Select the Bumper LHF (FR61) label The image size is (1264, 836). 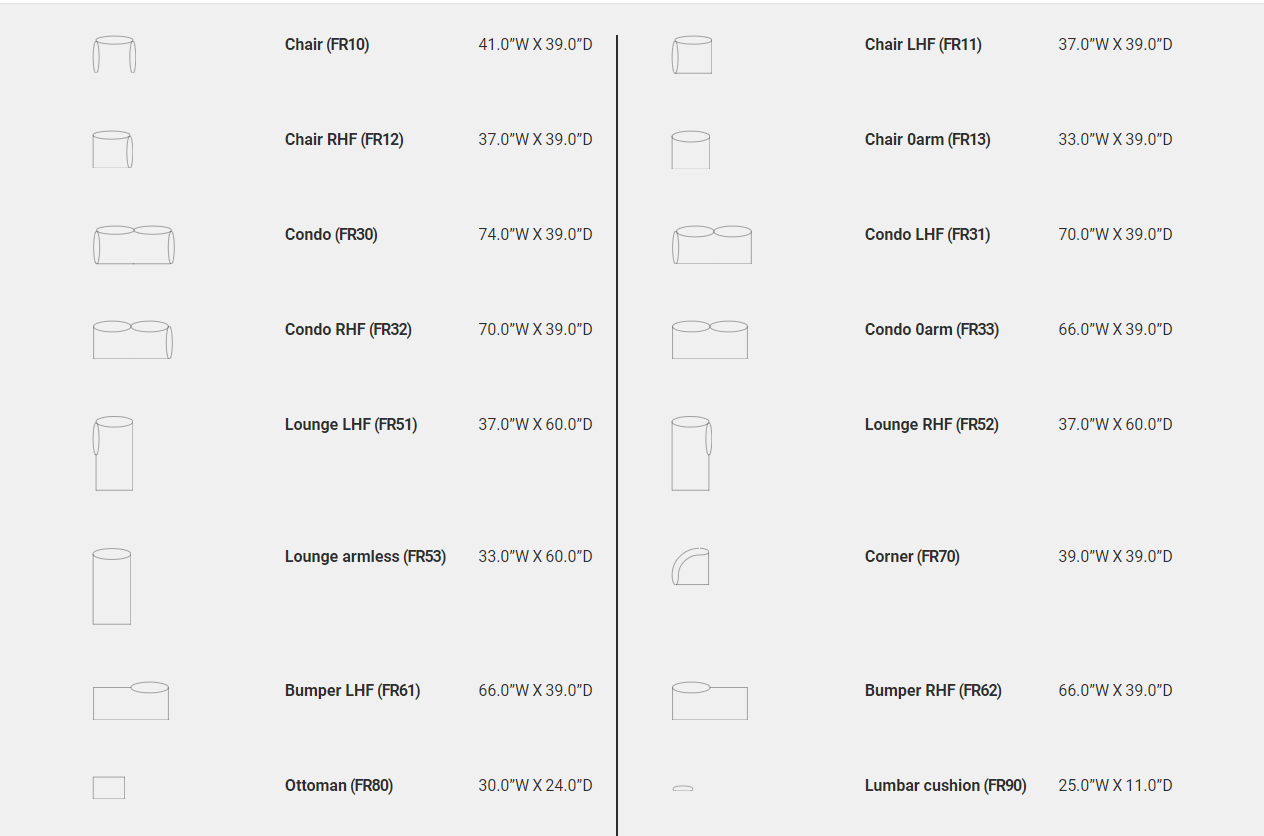[352, 691]
